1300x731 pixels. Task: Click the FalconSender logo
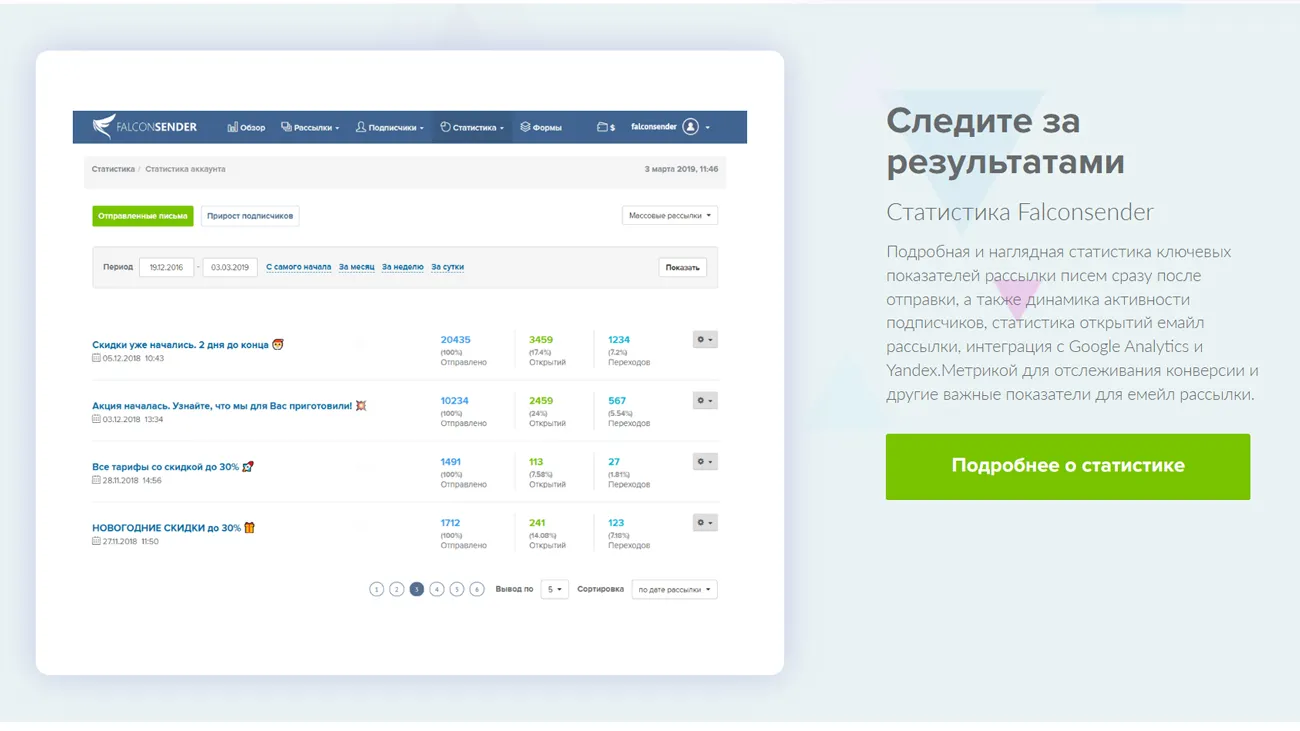(145, 127)
